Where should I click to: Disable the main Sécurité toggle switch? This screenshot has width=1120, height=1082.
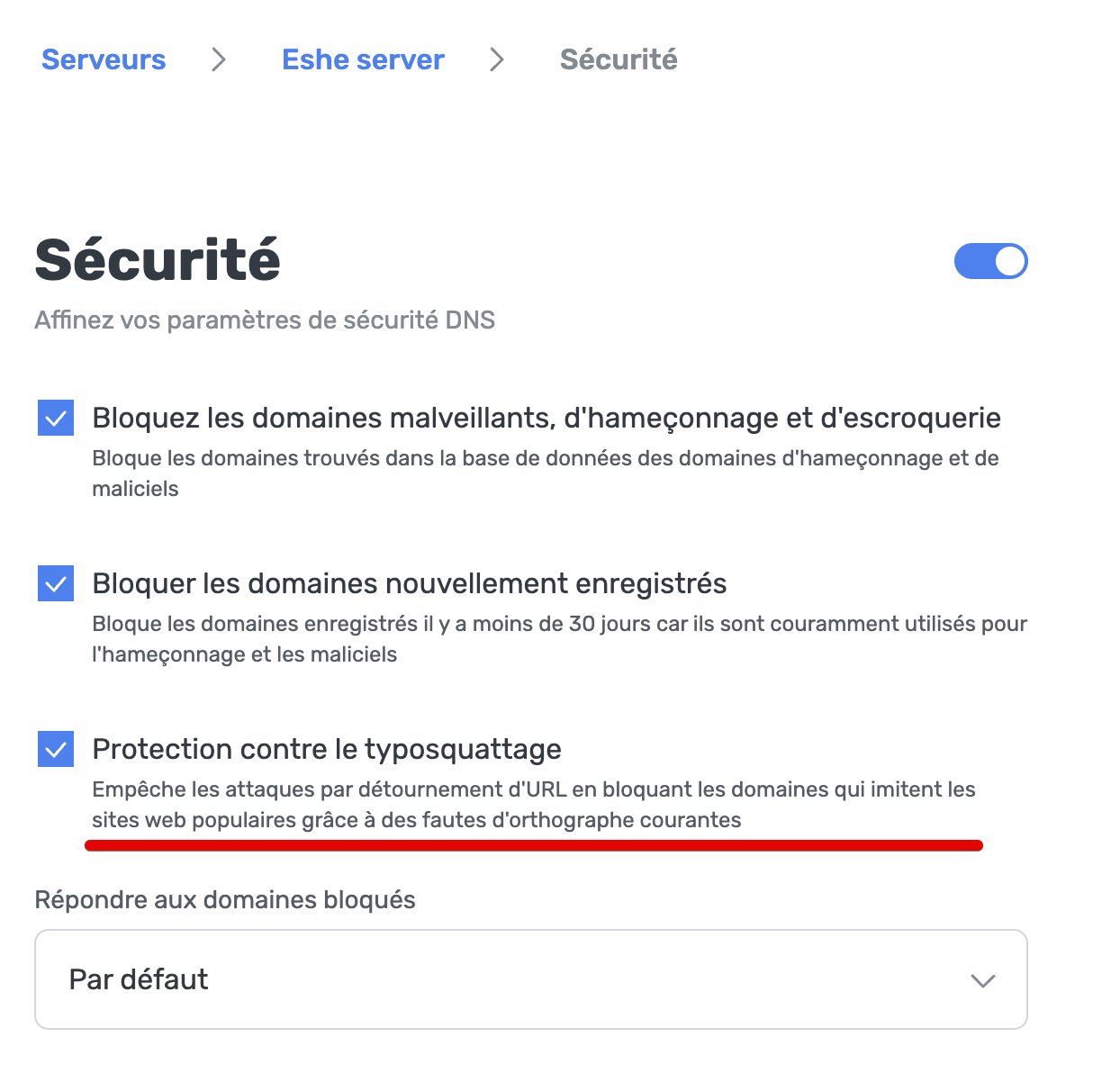990,261
